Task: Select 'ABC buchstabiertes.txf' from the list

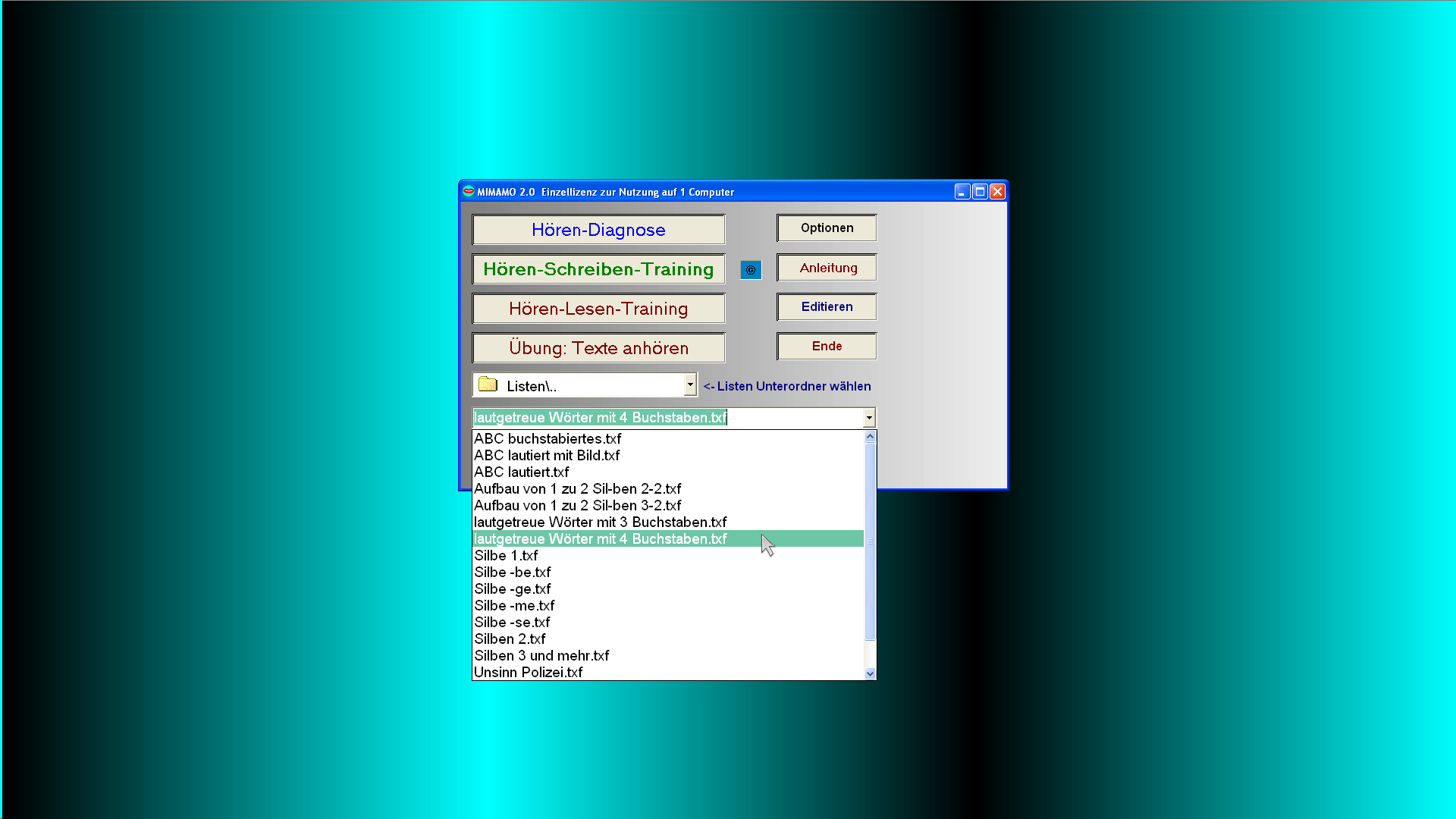Action: coord(548,439)
